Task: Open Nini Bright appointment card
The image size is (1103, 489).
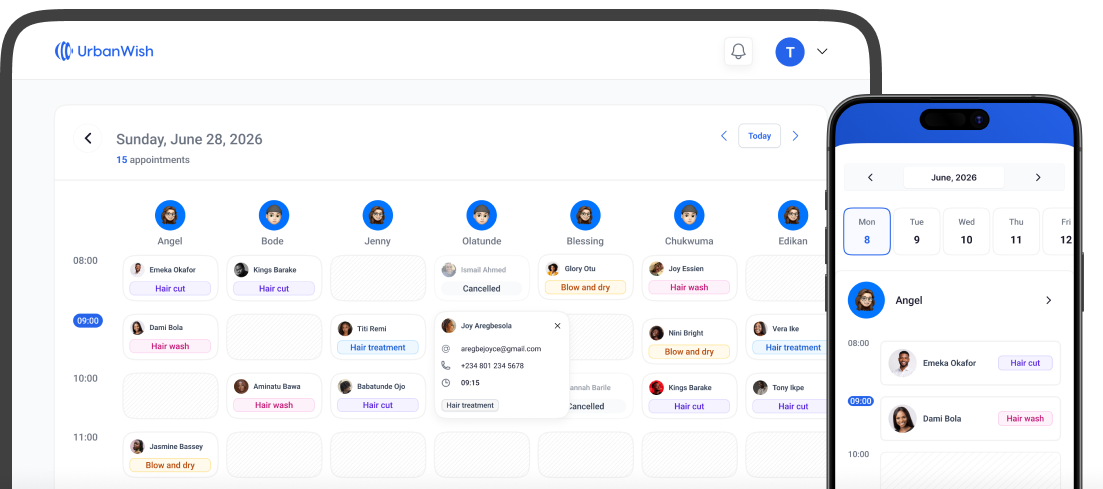Action: [689, 341]
